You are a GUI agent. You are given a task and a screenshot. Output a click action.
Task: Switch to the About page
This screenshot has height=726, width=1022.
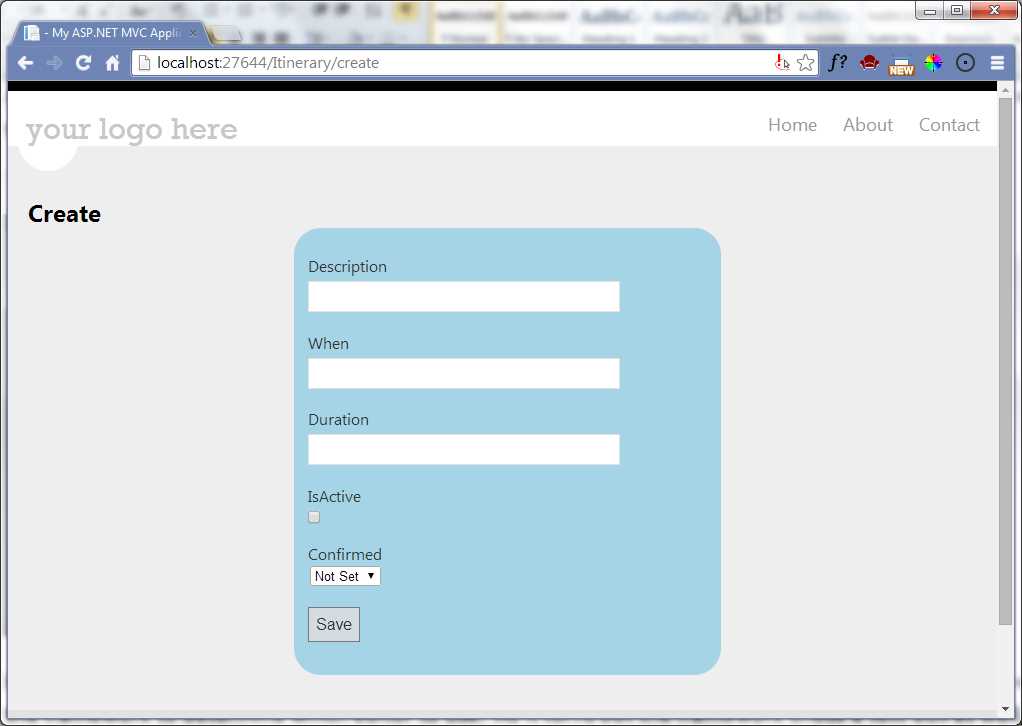click(867, 124)
